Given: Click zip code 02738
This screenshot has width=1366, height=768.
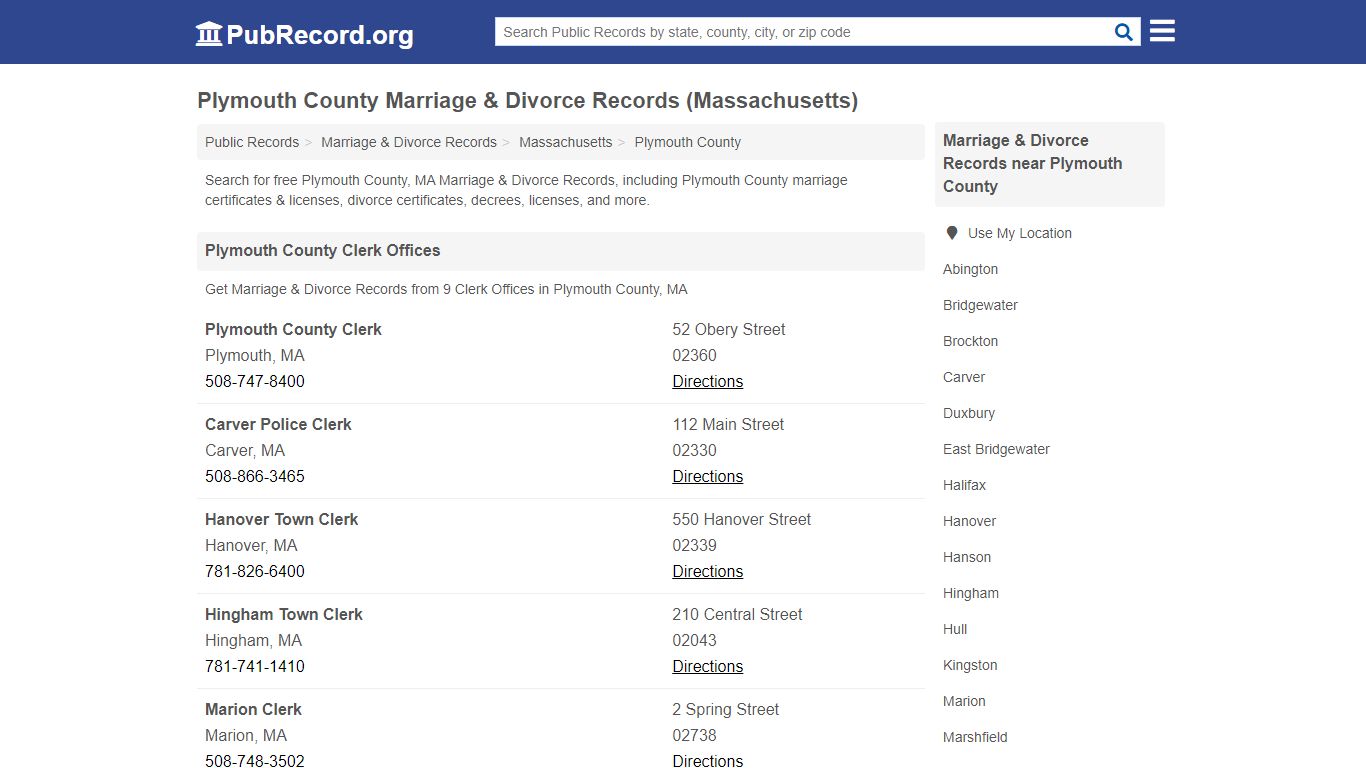Looking at the screenshot, I should 694,735.
